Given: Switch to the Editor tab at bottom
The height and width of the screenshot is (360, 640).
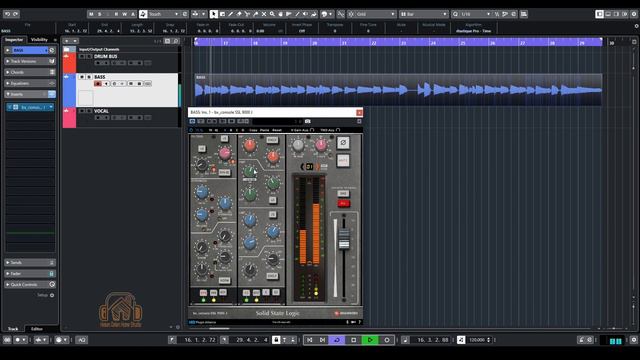Looking at the screenshot, I should pos(37,329).
